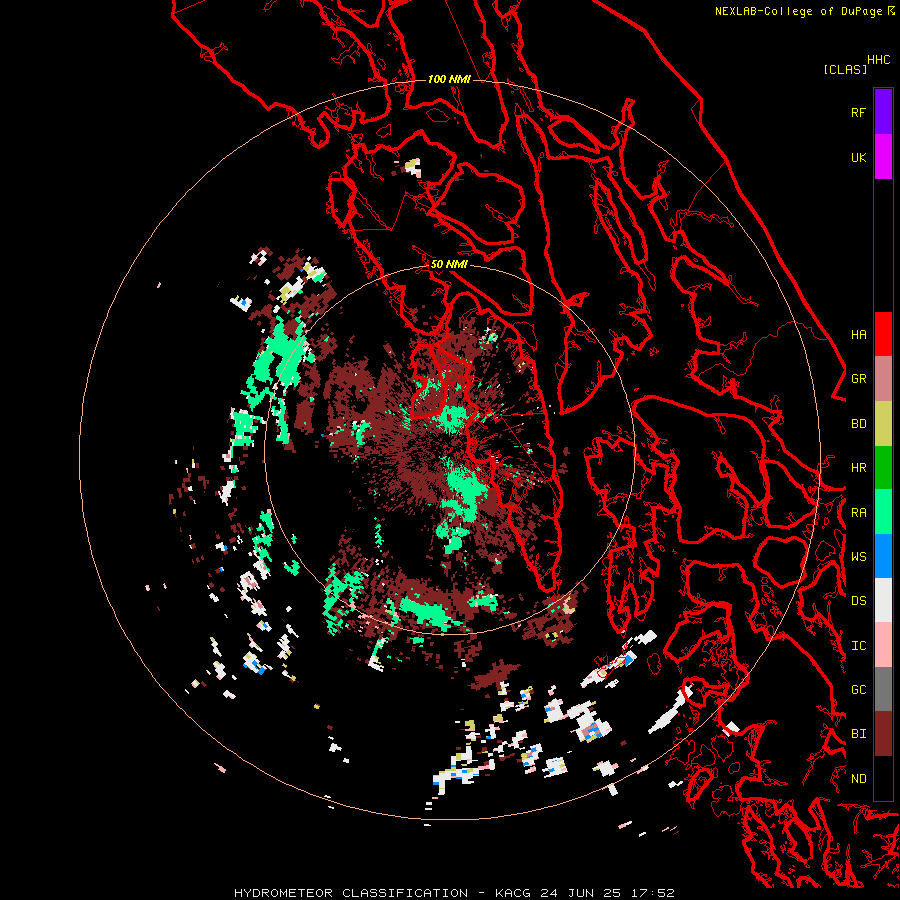Click the UK legend label
The width and height of the screenshot is (900, 900).
(x=858, y=158)
